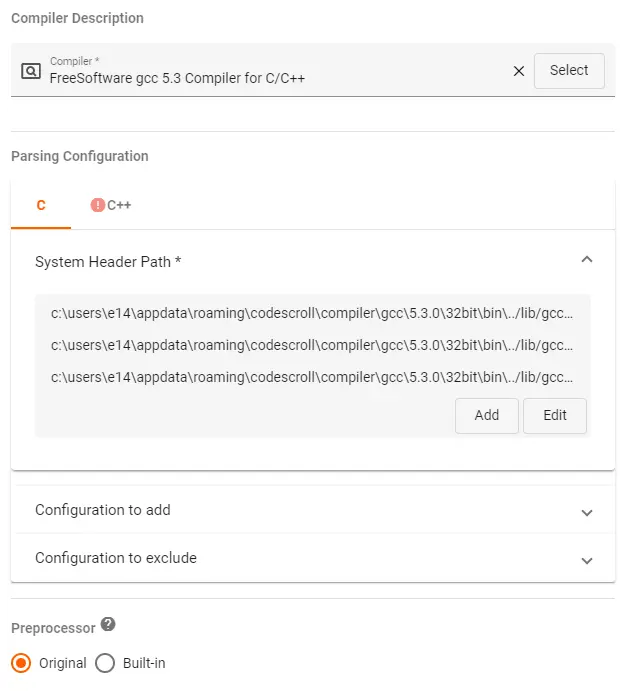
Task: Click the warning icon on C++ tab
Action: point(98,205)
